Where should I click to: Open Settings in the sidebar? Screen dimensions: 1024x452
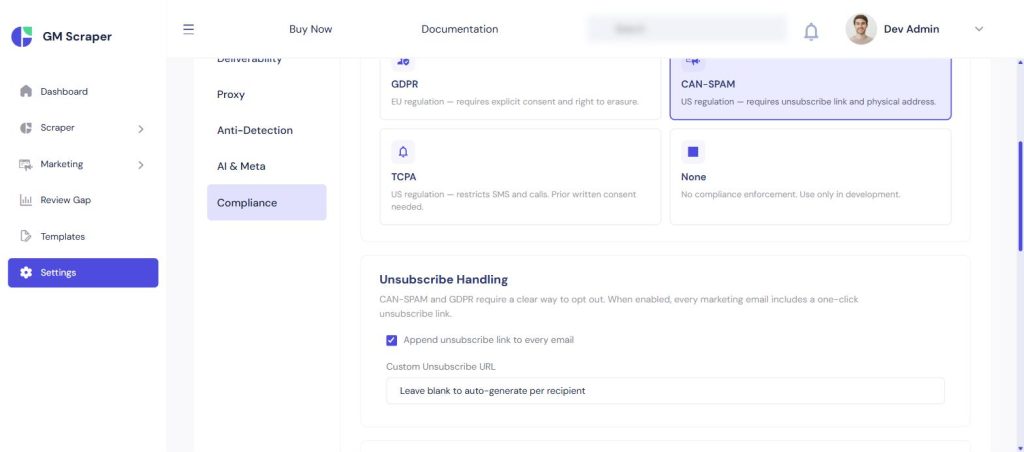[83, 273]
